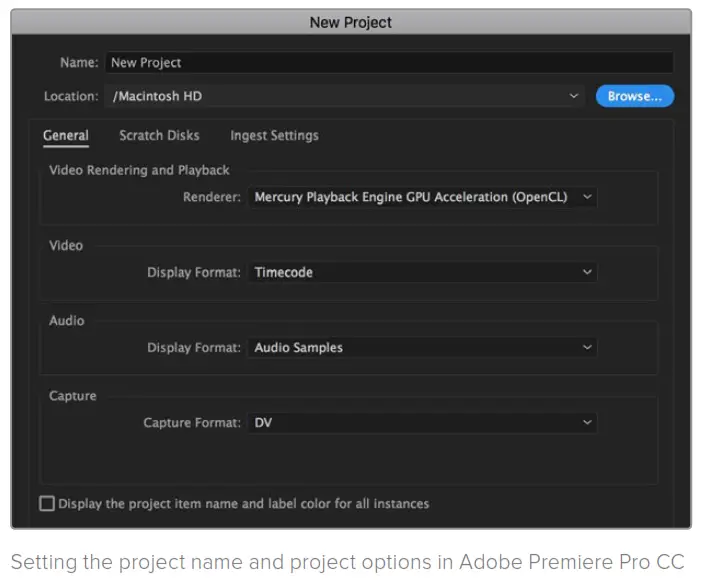Go to the Ingest Settings tab

[274, 135]
